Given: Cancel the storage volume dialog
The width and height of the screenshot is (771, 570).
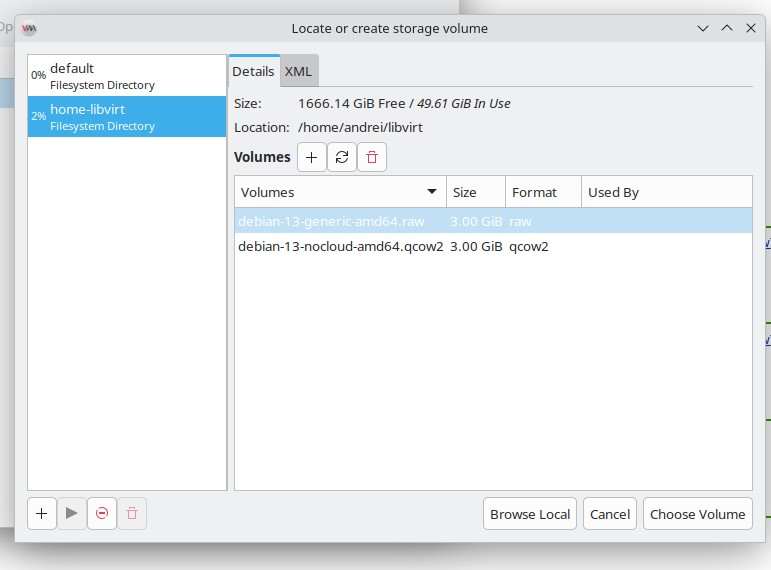Looking at the screenshot, I should pyautogui.click(x=609, y=514).
